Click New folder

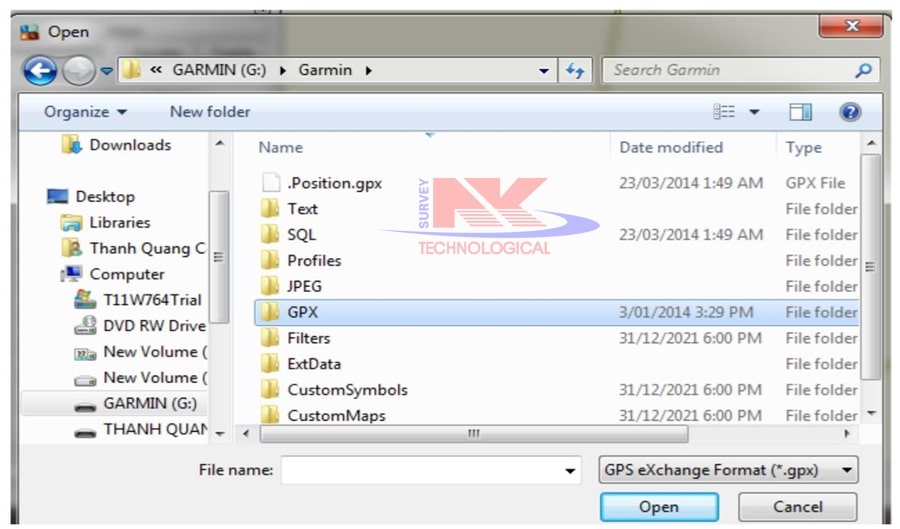(x=210, y=111)
